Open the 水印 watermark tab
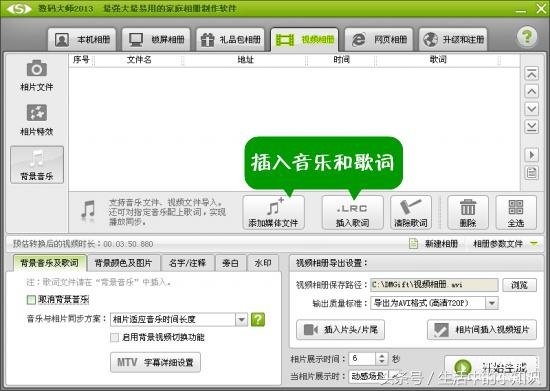Screen dimensions: 550x391 tap(263, 263)
